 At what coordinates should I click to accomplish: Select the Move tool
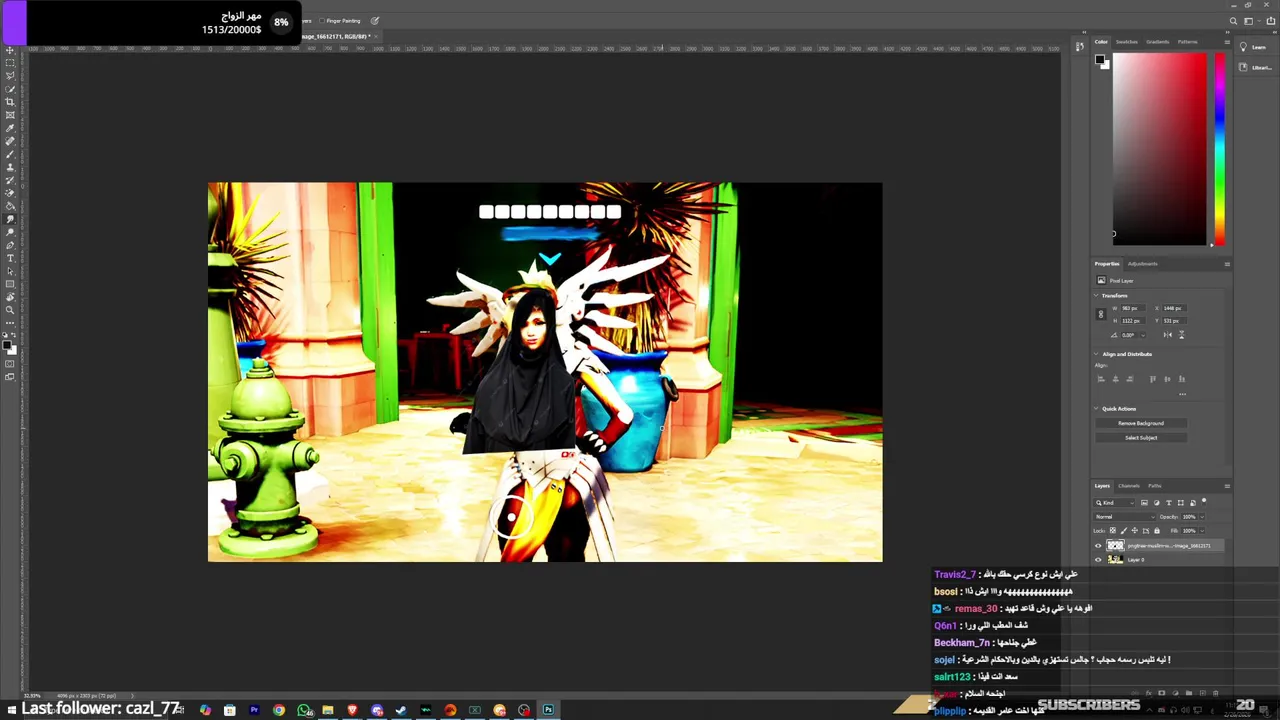[9, 50]
